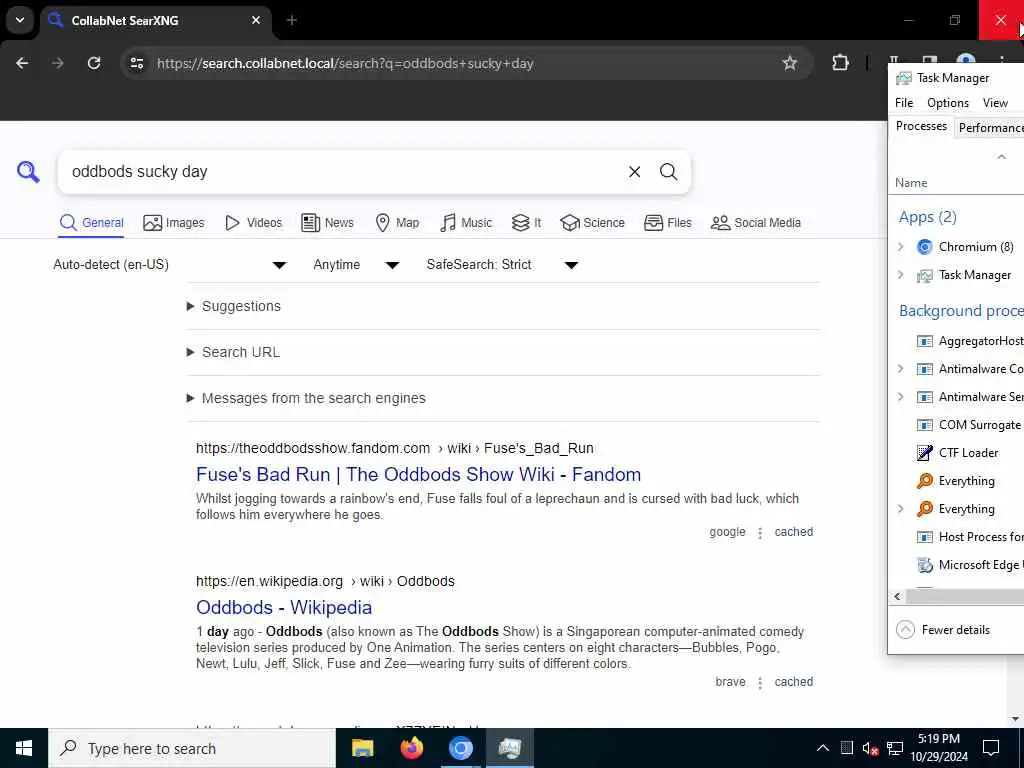This screenshot has height=768, width=1024.
Task: Clear the search query with X
Action: point(634,172)
